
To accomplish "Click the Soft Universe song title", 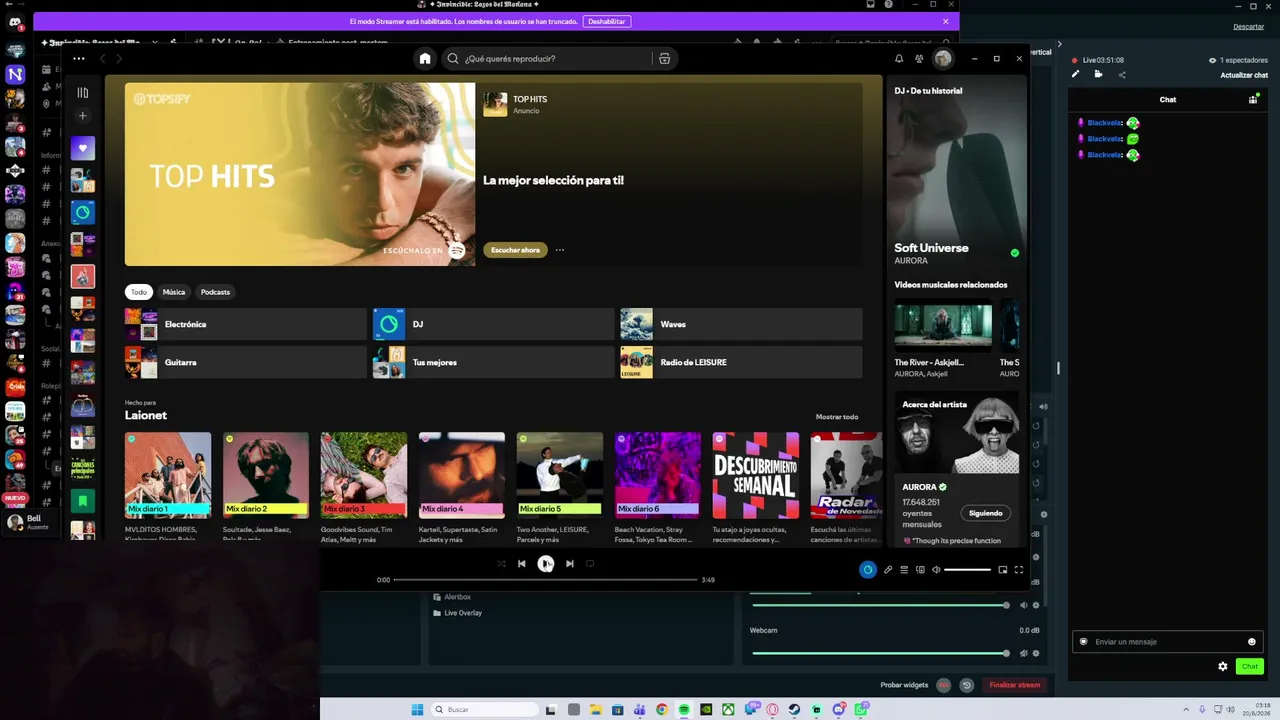I will tap(931, 248).
